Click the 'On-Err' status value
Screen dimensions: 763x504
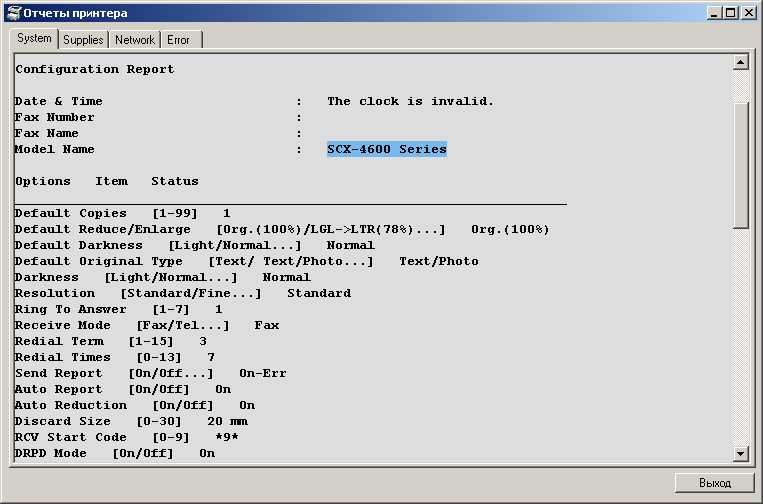(263, 374)
